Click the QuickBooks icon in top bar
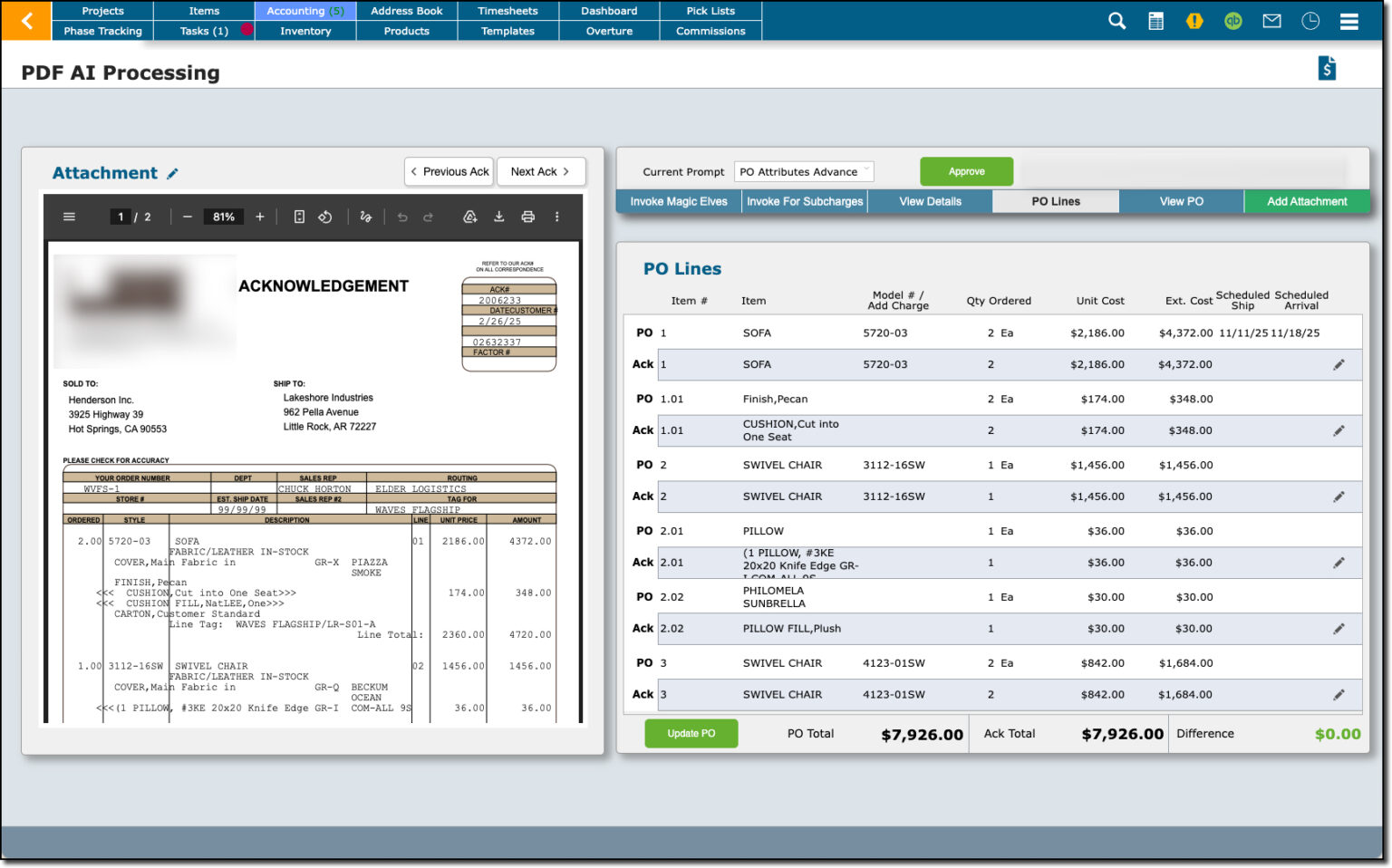 tap(1232, 21)
